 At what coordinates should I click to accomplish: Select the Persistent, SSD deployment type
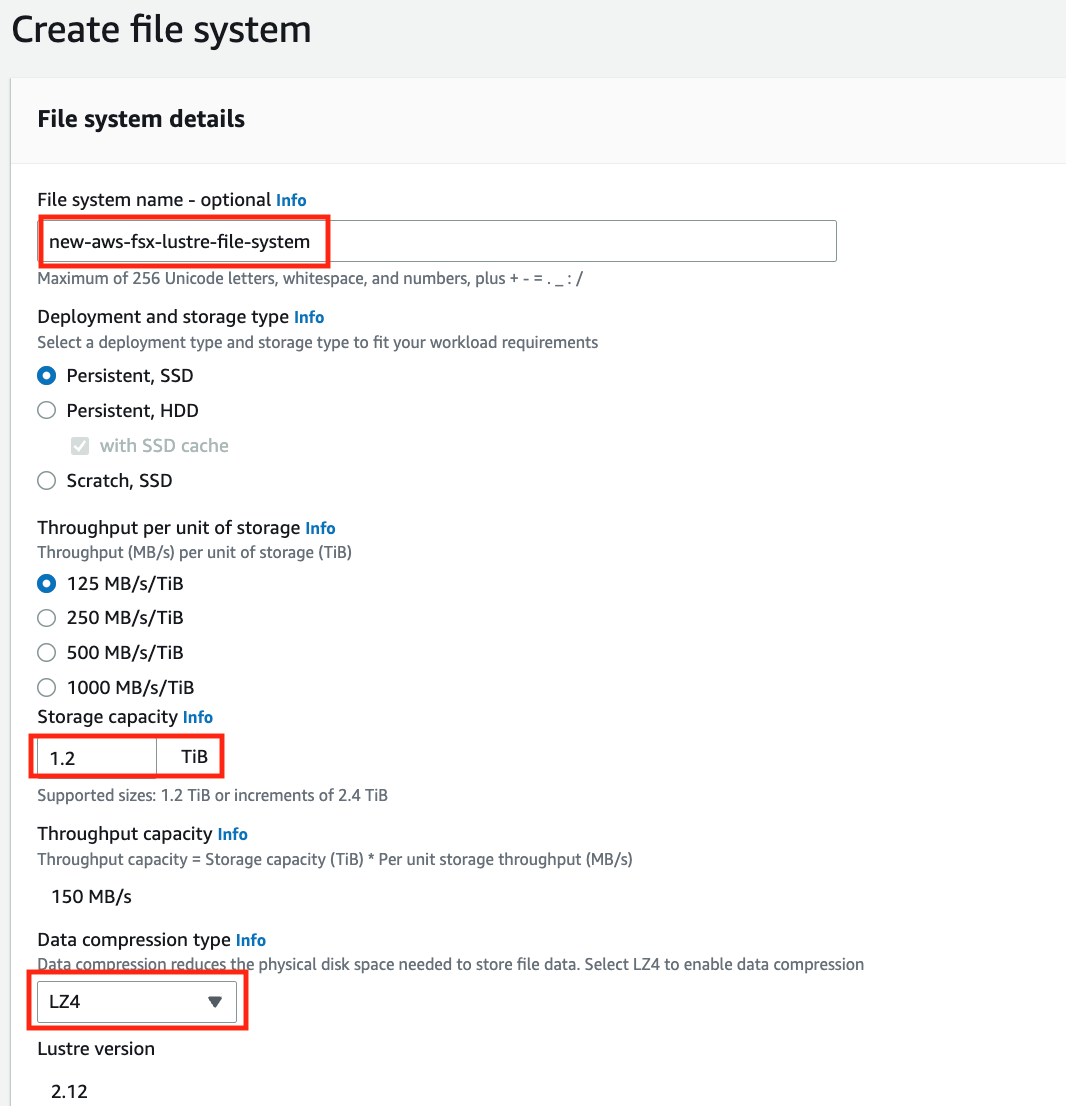coord(46,376)
